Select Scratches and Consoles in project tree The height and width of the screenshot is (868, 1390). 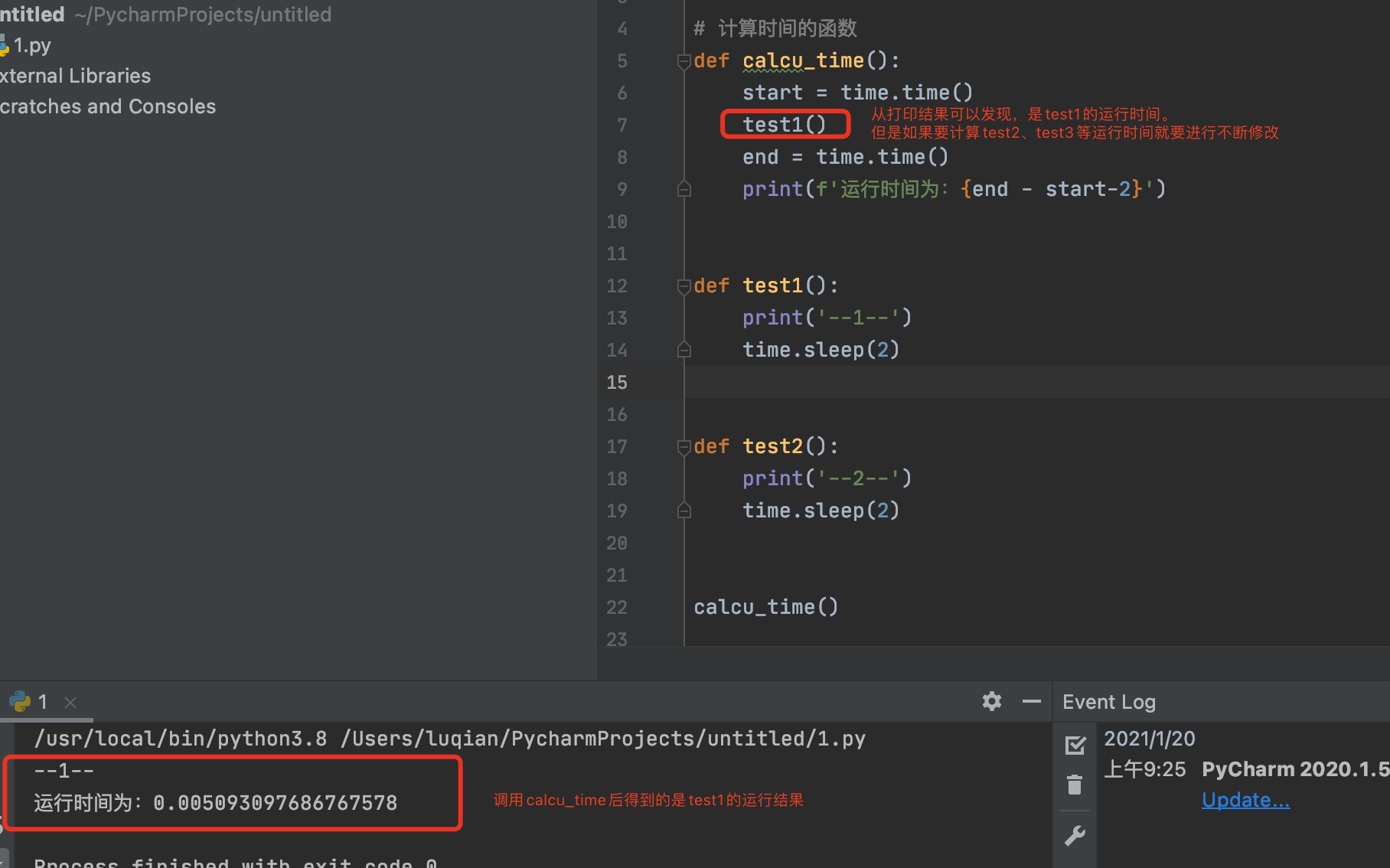pyautogui.click(x=108, y=106)
